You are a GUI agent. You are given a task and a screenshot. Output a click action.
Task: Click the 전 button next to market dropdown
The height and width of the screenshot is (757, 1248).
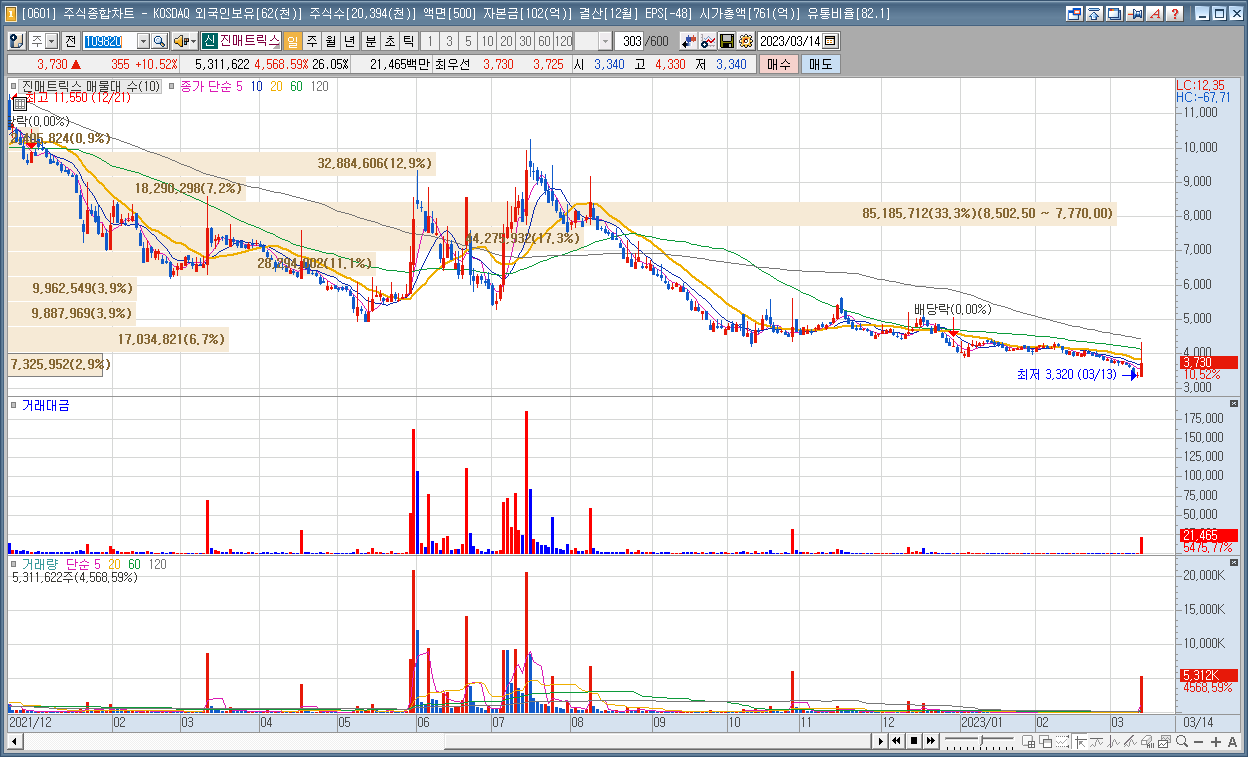(70, 41)
